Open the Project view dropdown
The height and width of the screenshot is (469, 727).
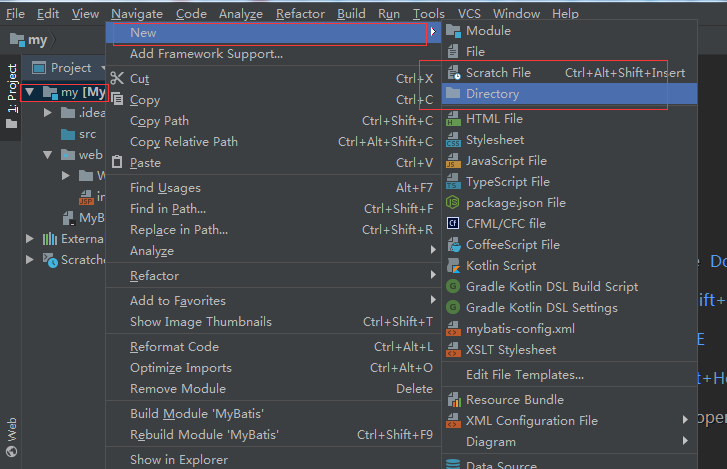[x=101, y=68]
